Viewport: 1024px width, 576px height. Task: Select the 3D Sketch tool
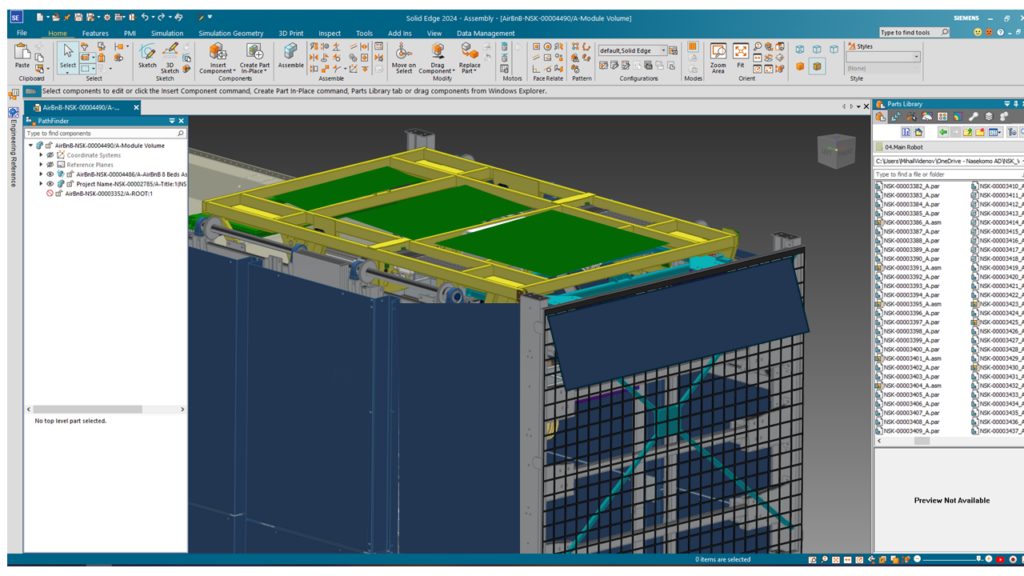point(170,56)
